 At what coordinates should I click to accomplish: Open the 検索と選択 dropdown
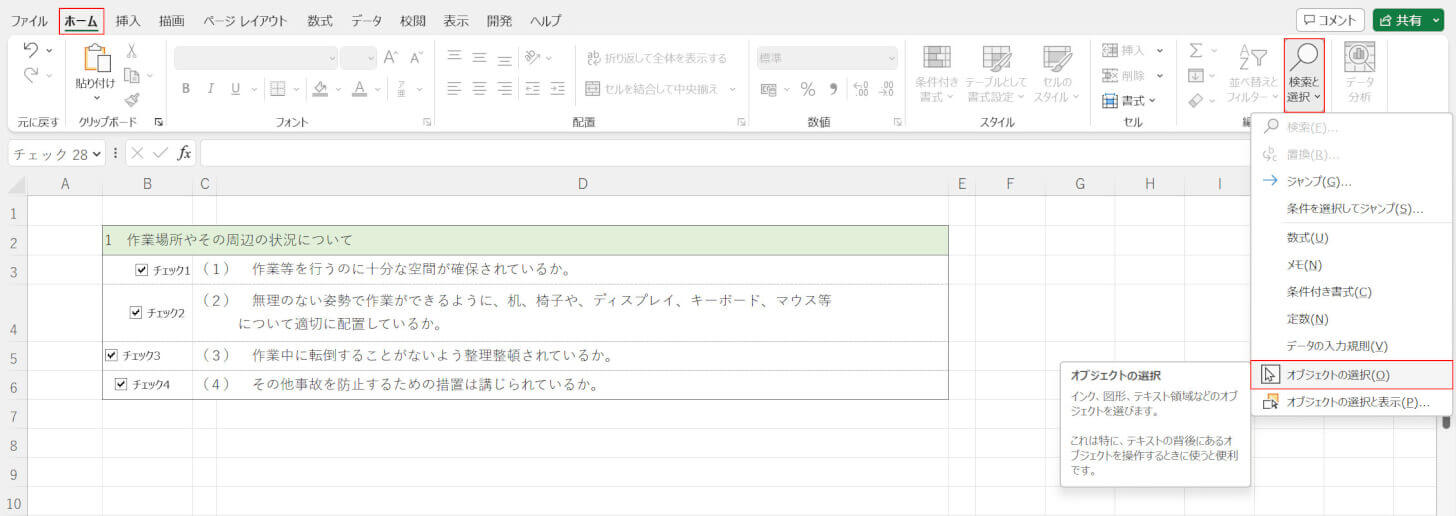(1304, 75)
